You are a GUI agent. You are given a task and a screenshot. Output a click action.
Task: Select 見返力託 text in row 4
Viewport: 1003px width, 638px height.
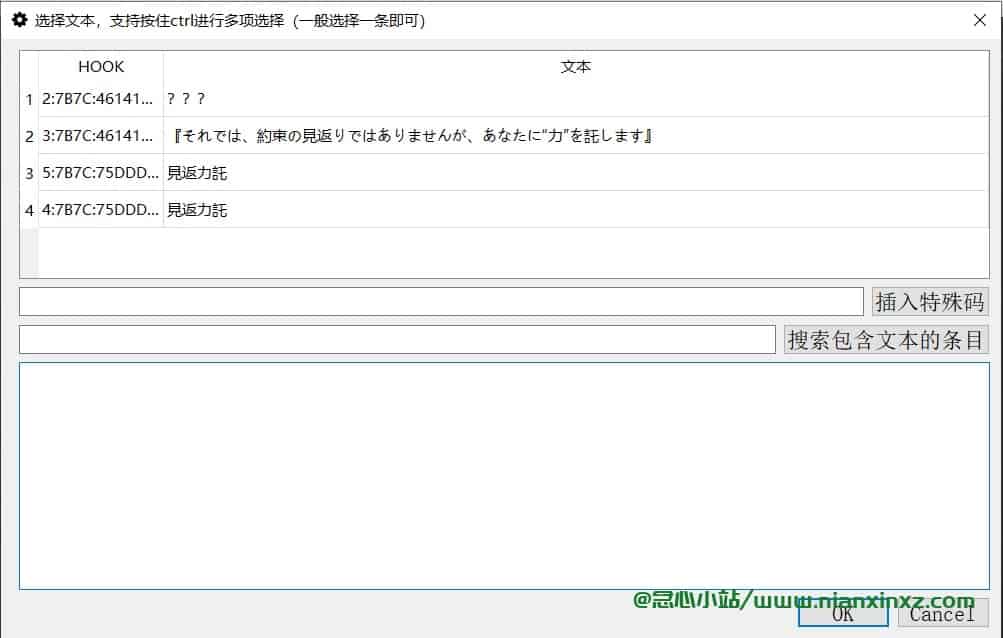tap(576, 210)
